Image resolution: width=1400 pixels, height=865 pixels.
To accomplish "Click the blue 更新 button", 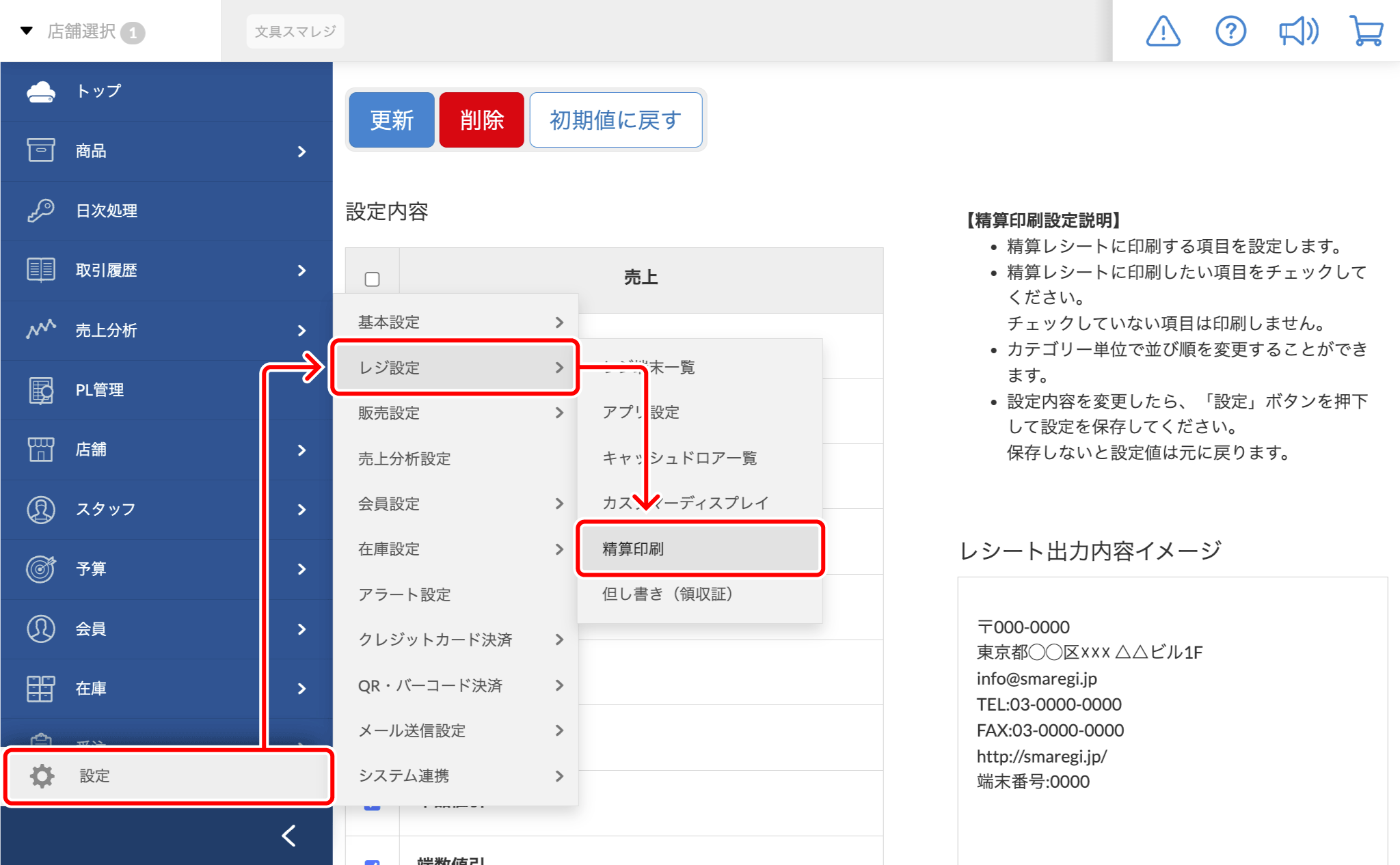I will 392,120.
